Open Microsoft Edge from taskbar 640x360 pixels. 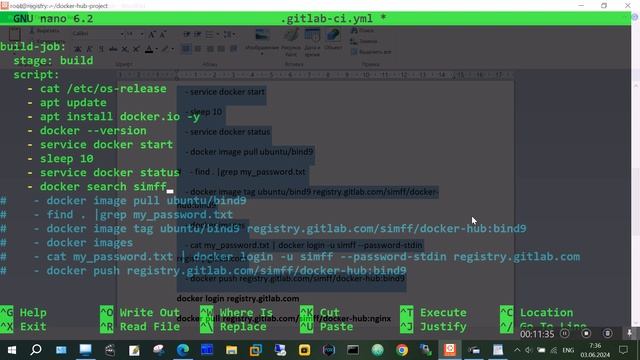point(183,350)
